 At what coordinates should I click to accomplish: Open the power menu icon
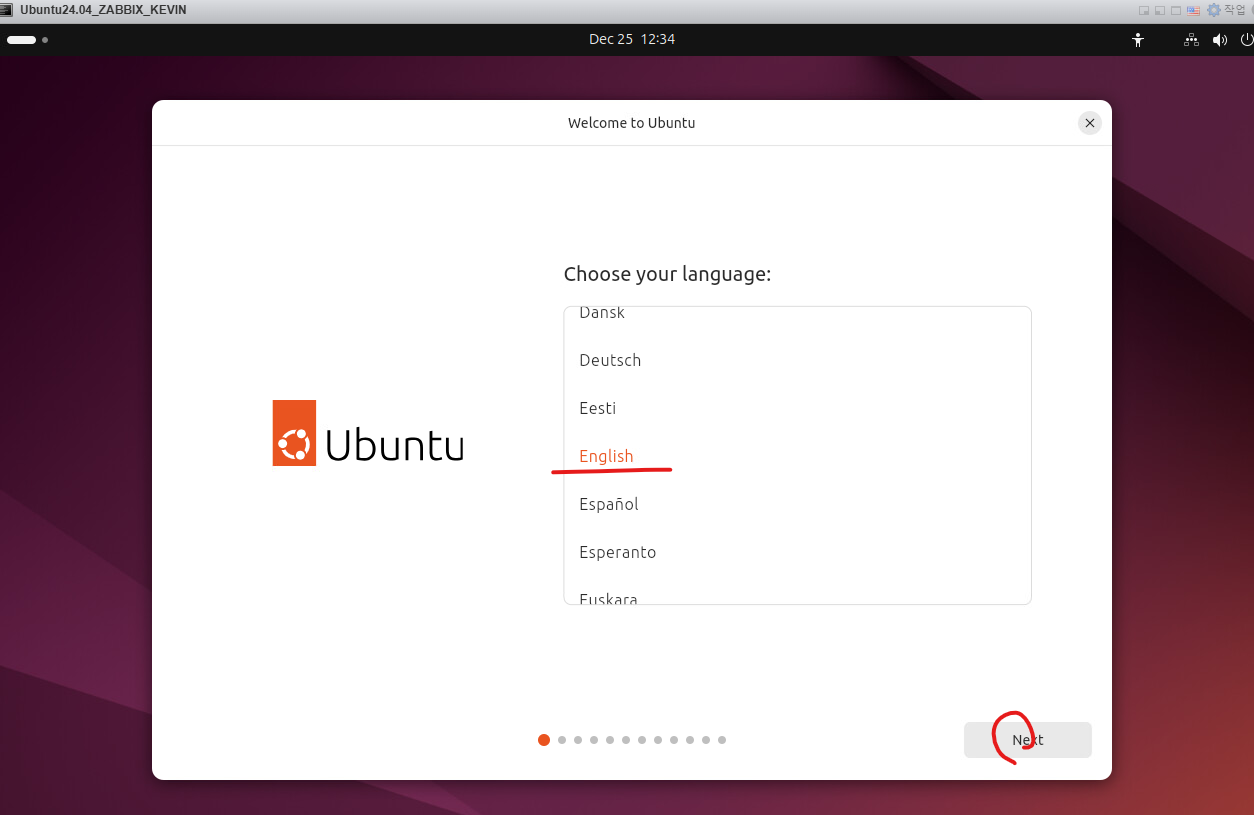click(x=1247, y=40)
